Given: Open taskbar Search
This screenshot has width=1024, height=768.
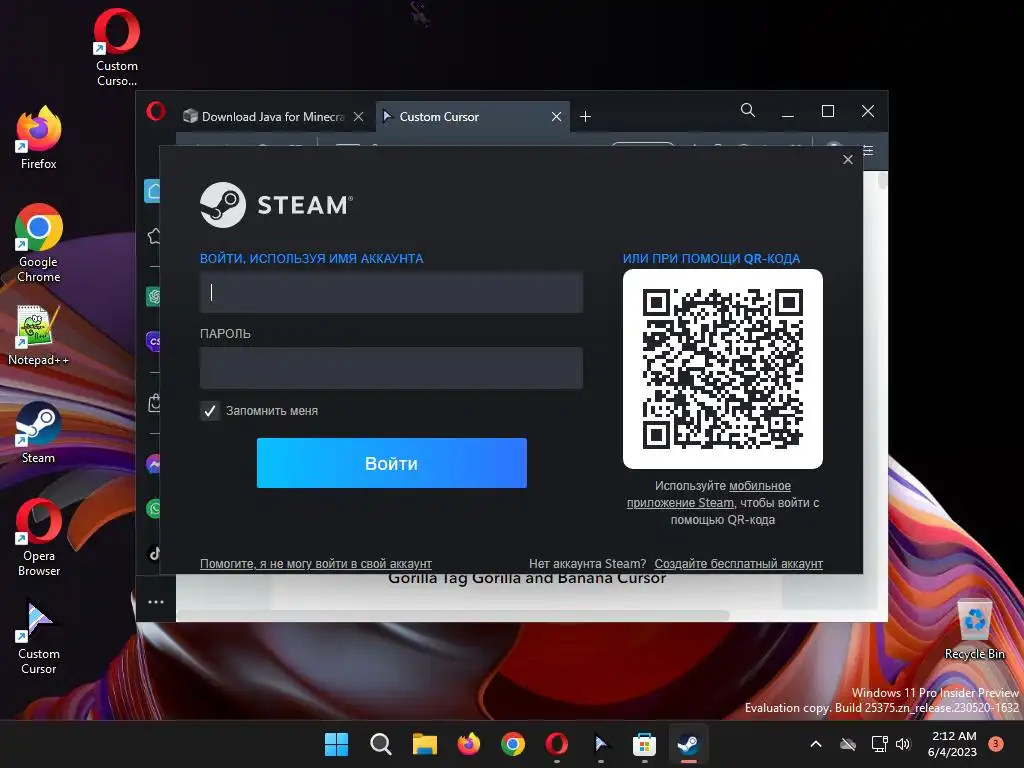Looking at the screenshot, I should click(x=381, y=744).
